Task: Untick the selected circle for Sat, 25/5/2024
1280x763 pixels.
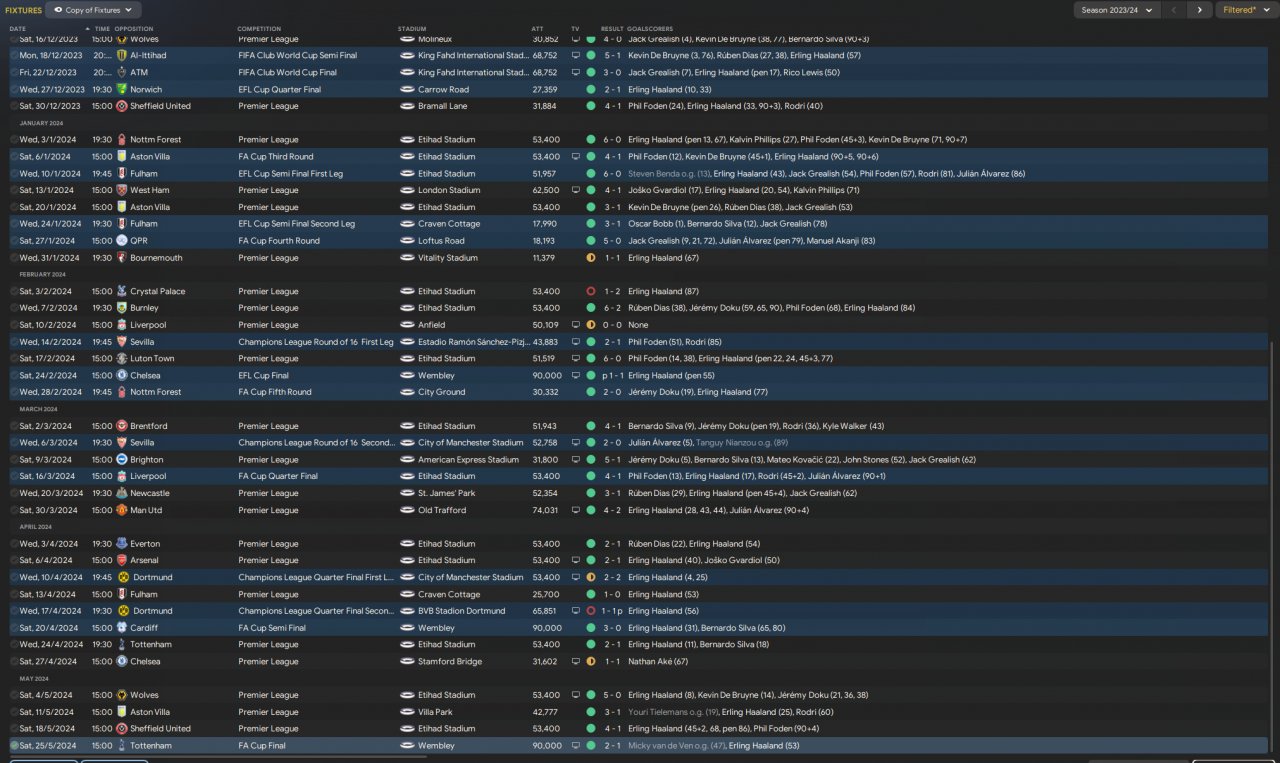Action: pos(14,745)
